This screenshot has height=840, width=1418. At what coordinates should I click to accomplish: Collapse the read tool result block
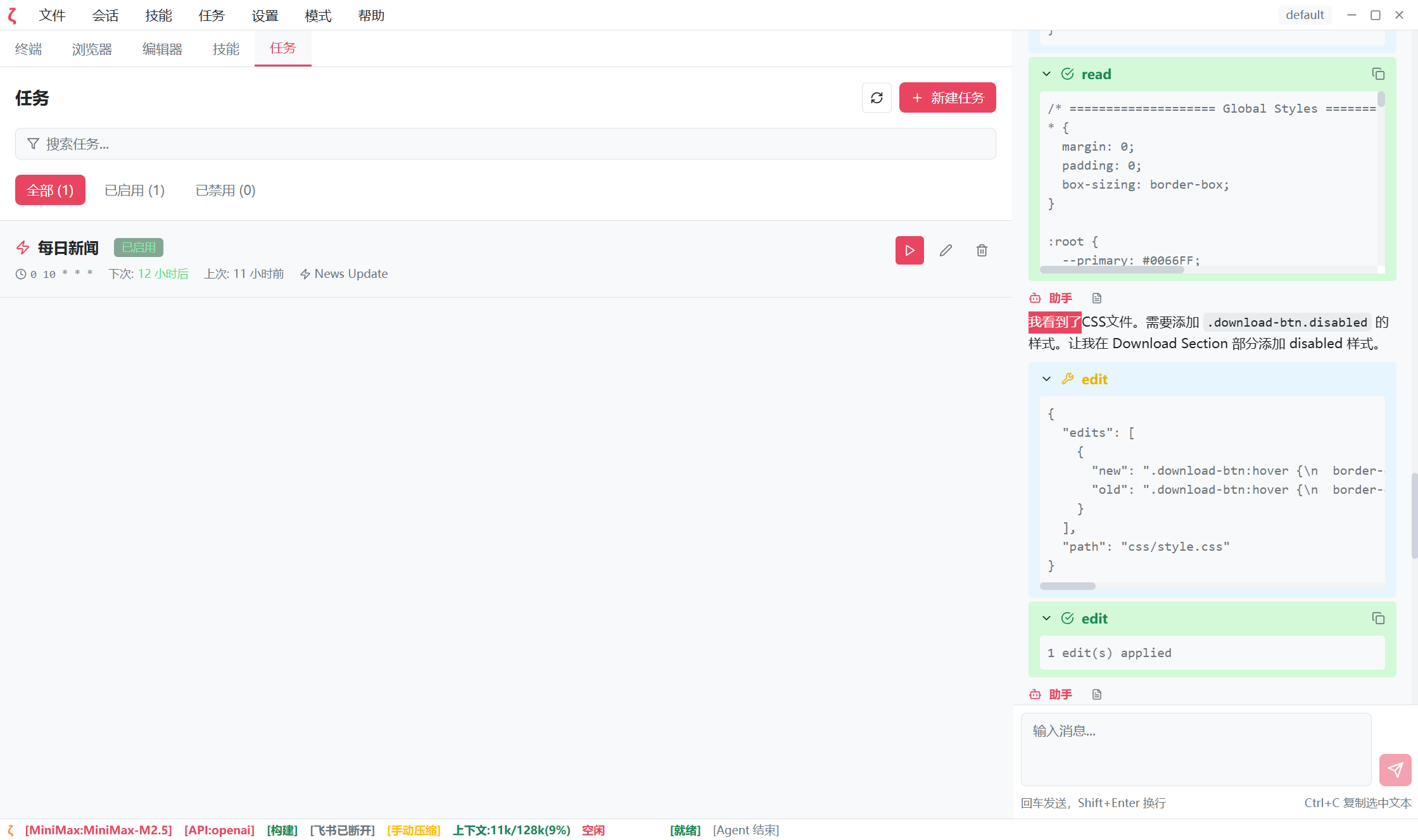tap(1046, 74)
